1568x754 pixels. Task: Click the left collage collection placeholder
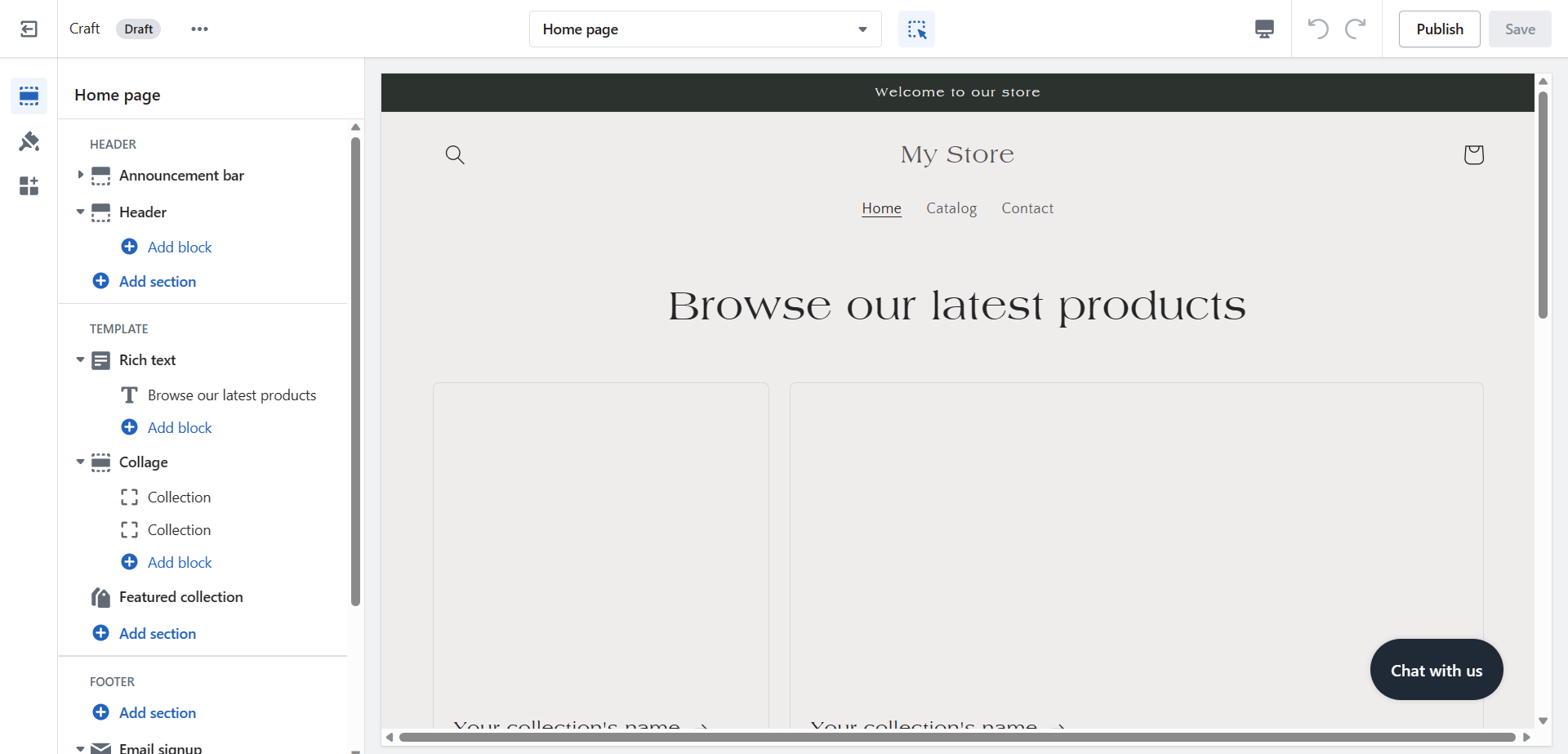pos(601,555)
